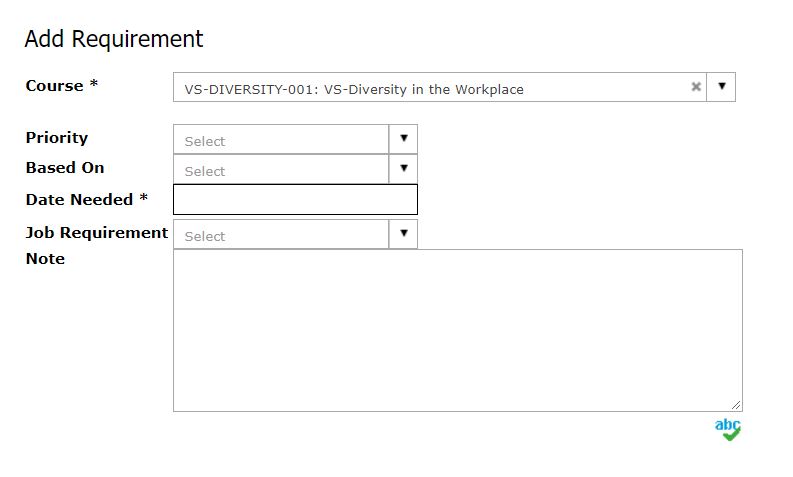Expand the Priority dropdown arrow
The height and width of the screenshot is (477, 793).
(x=403, y=139)
